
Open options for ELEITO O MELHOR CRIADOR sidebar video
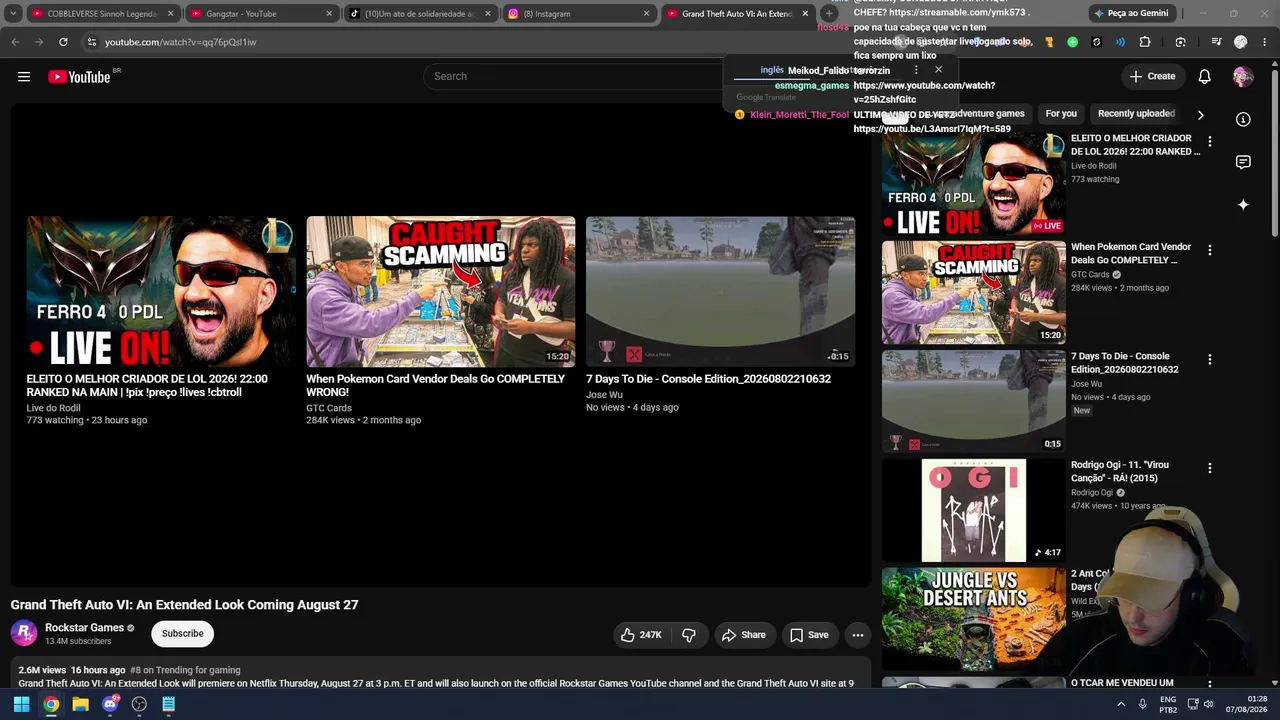1209,141
